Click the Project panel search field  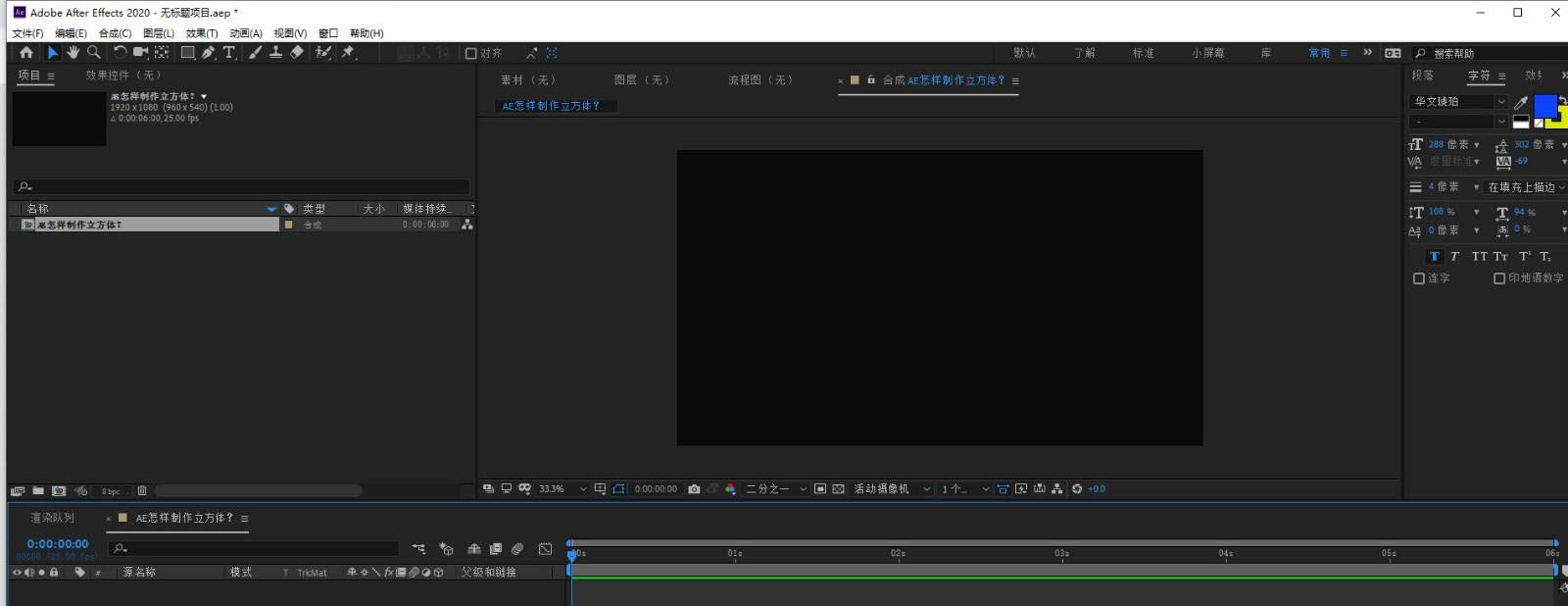(241, 186)
